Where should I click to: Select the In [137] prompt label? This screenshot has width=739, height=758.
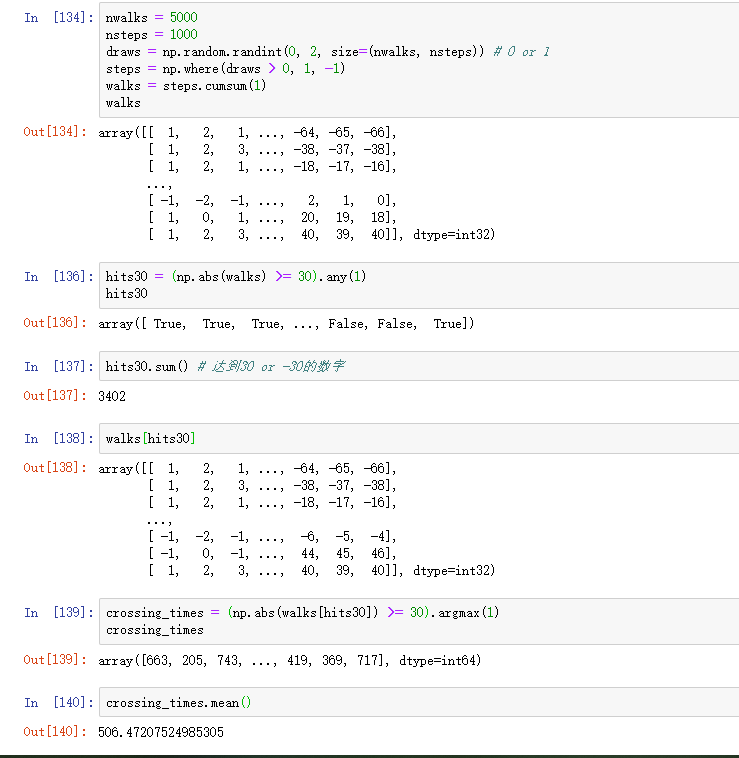[58, 366]
